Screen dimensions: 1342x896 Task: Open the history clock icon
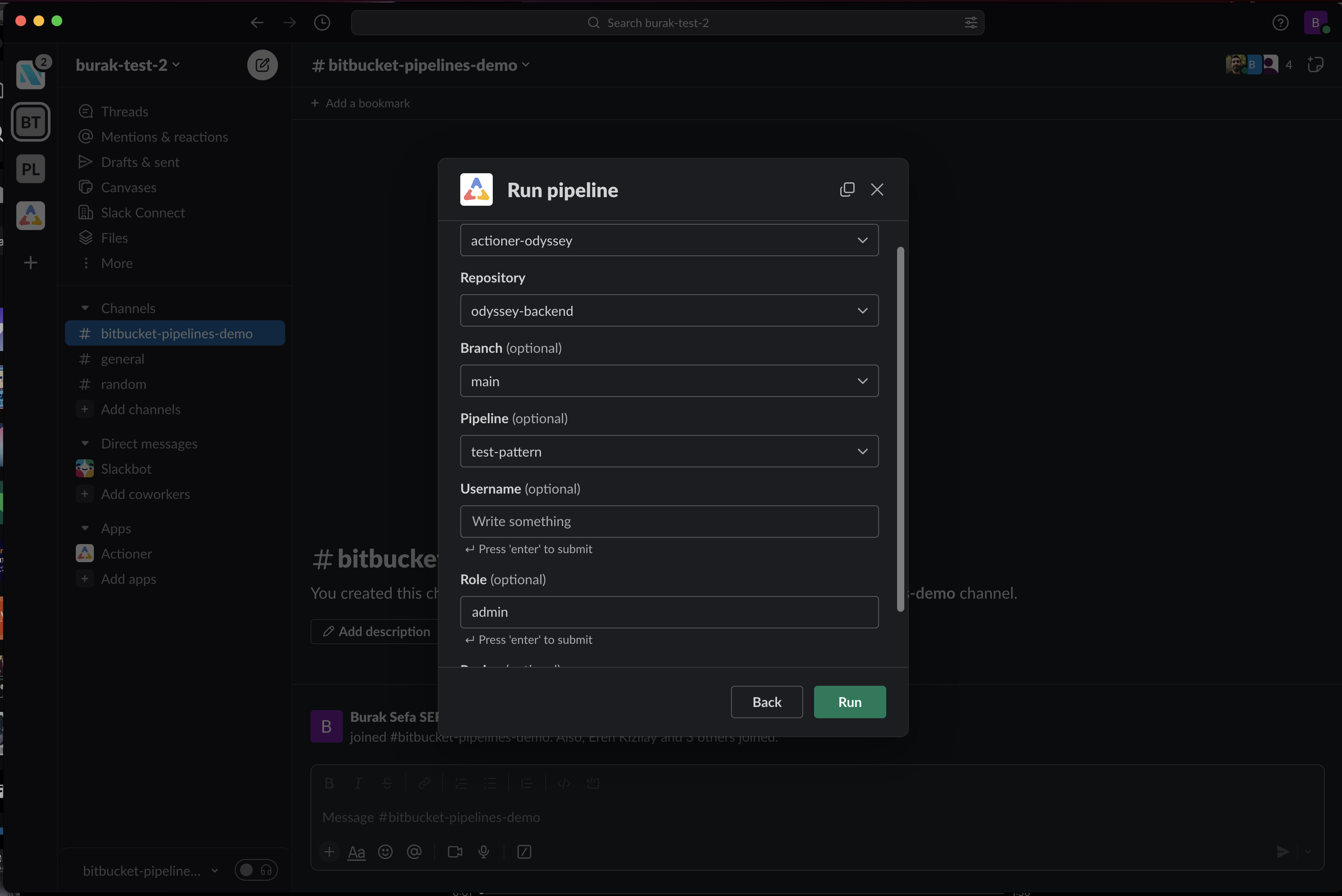pos(322,23)
